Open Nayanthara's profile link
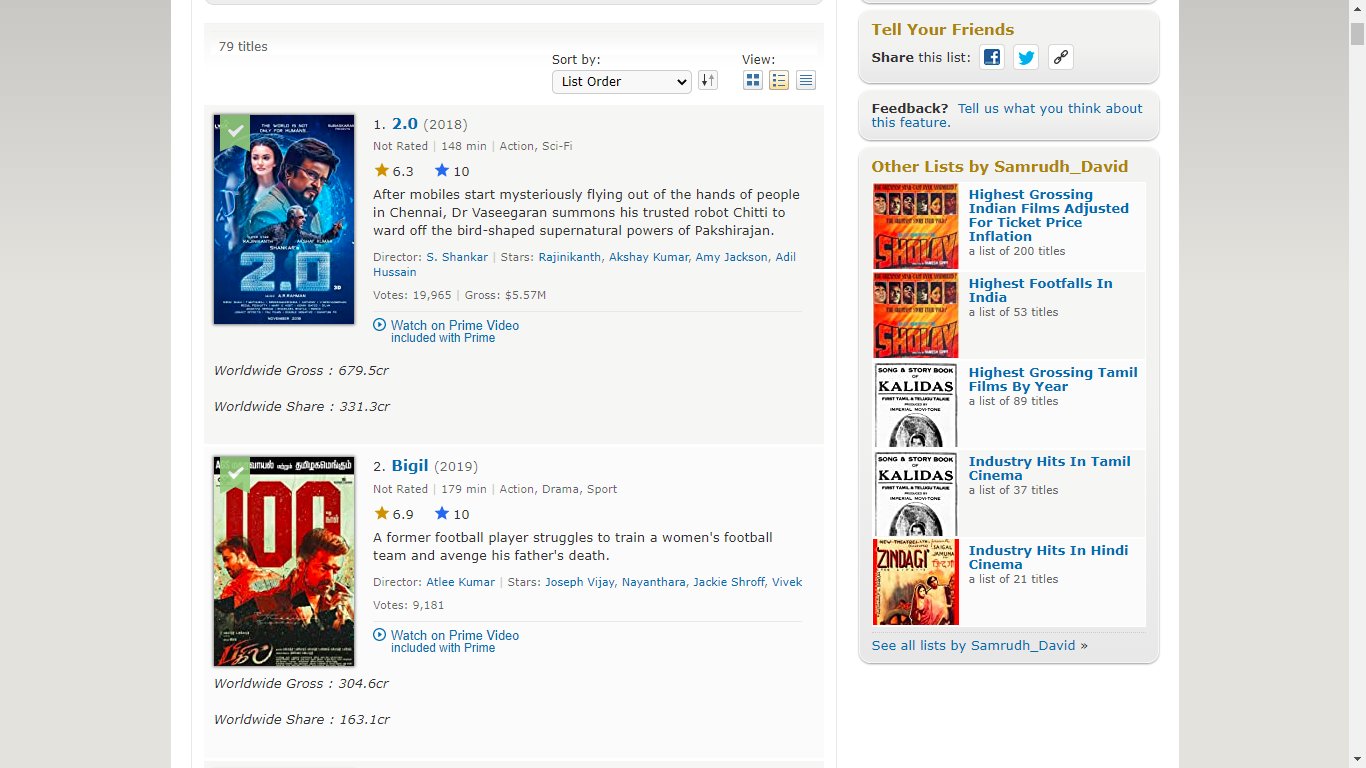Screen dimensions: 1366x768 pyautogui.click(x=654, y=582)
